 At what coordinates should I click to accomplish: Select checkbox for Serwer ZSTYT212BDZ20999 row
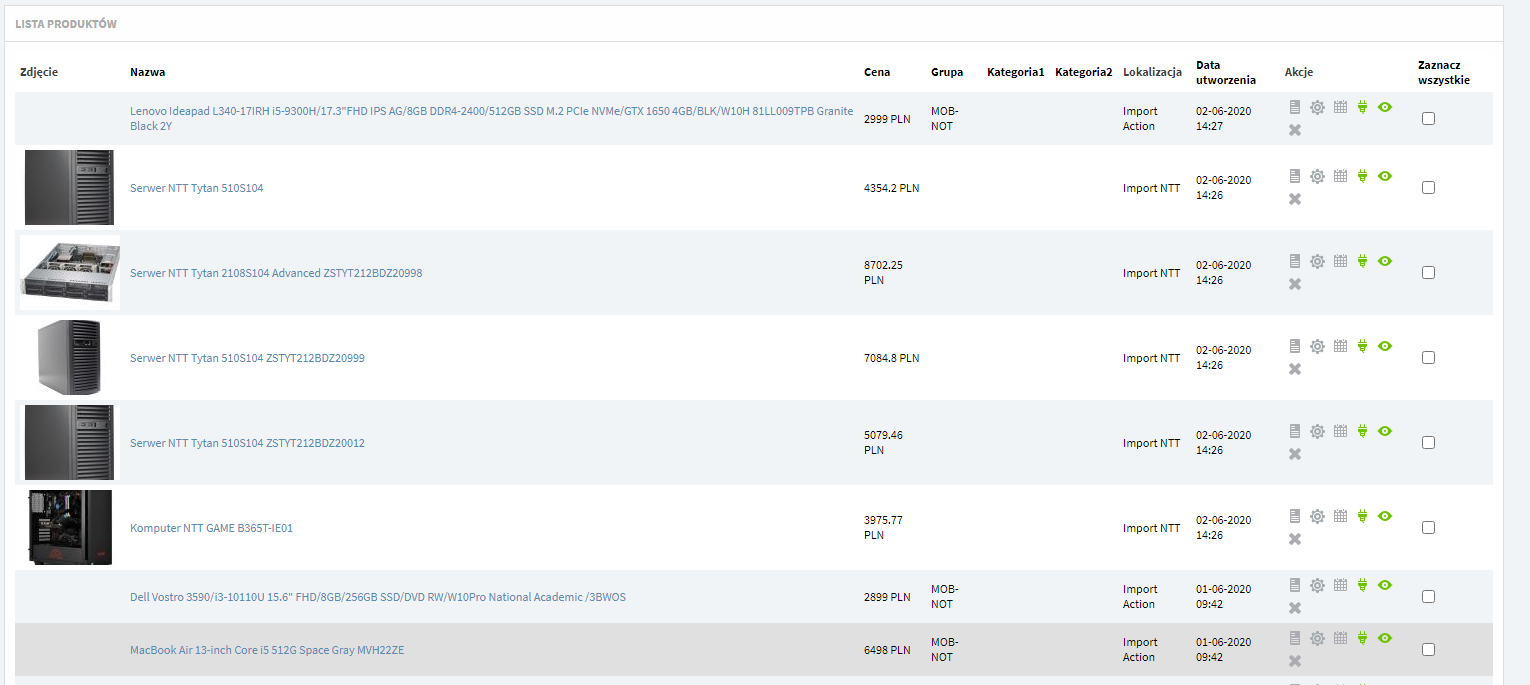click(1428, 357)
